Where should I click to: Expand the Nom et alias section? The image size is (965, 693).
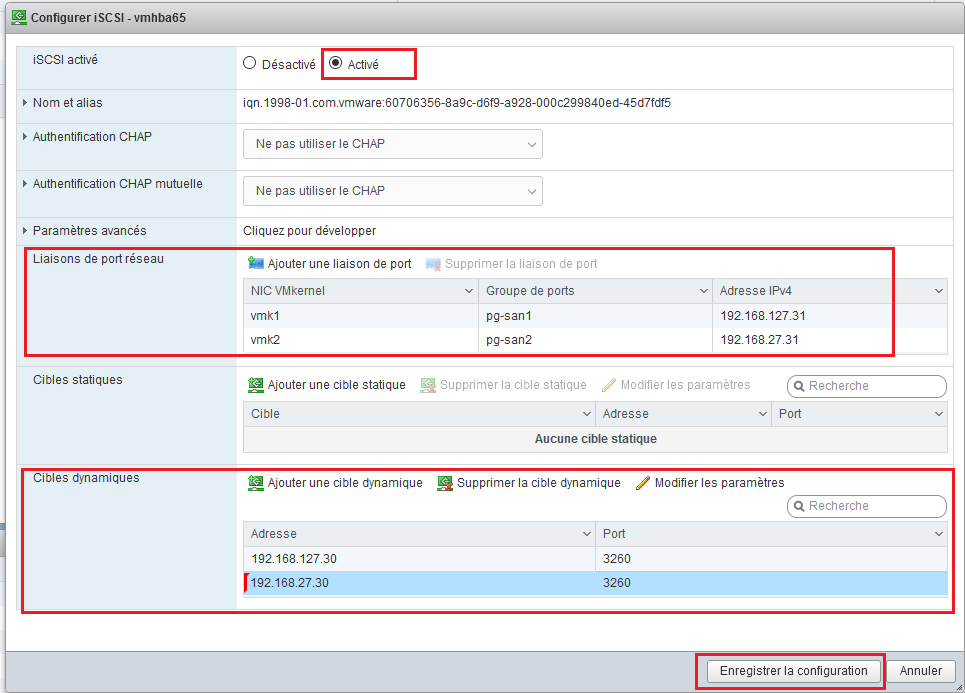point(25,103)
